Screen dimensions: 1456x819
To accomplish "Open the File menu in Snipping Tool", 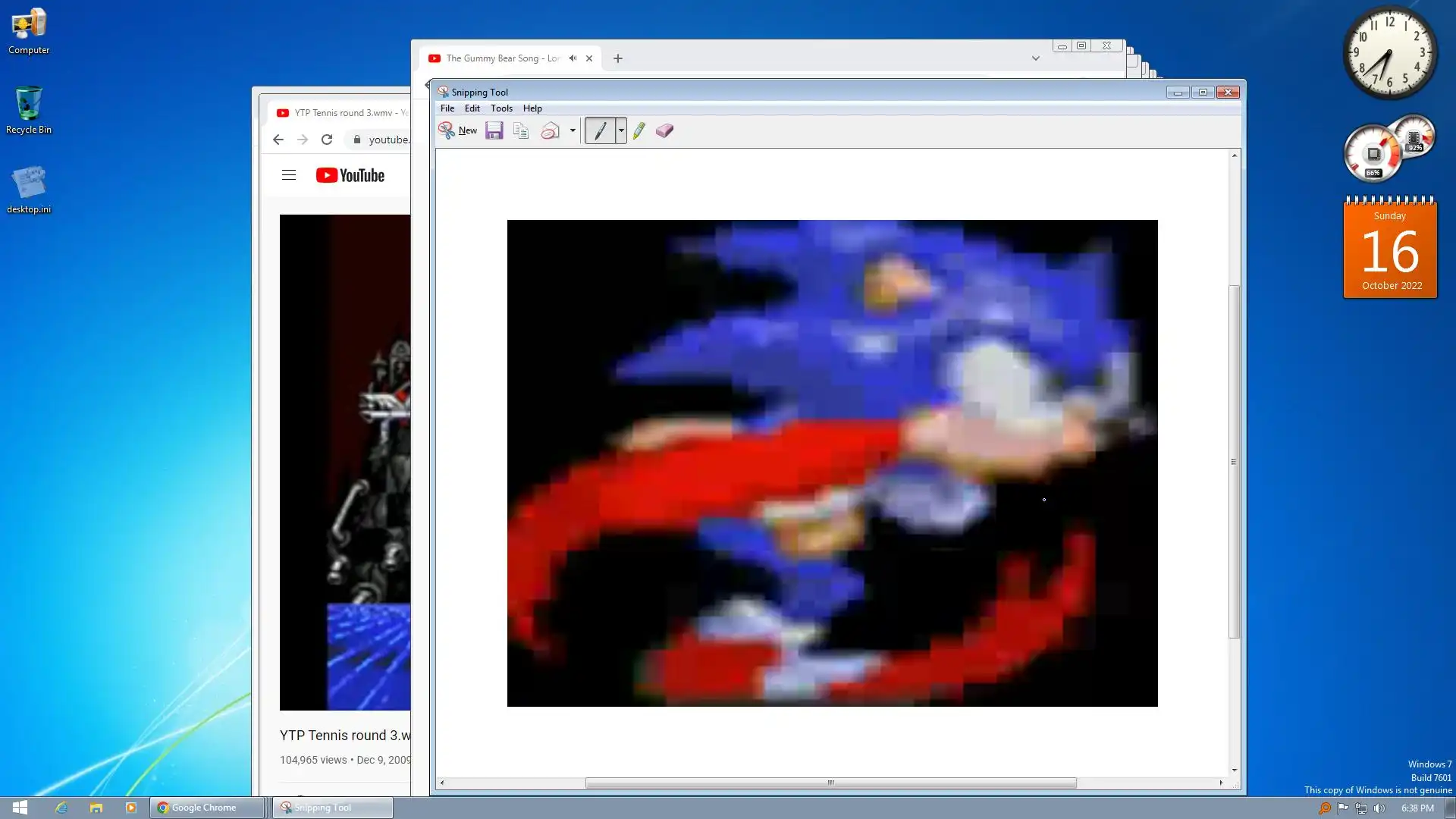I will [x=447, y=108].
